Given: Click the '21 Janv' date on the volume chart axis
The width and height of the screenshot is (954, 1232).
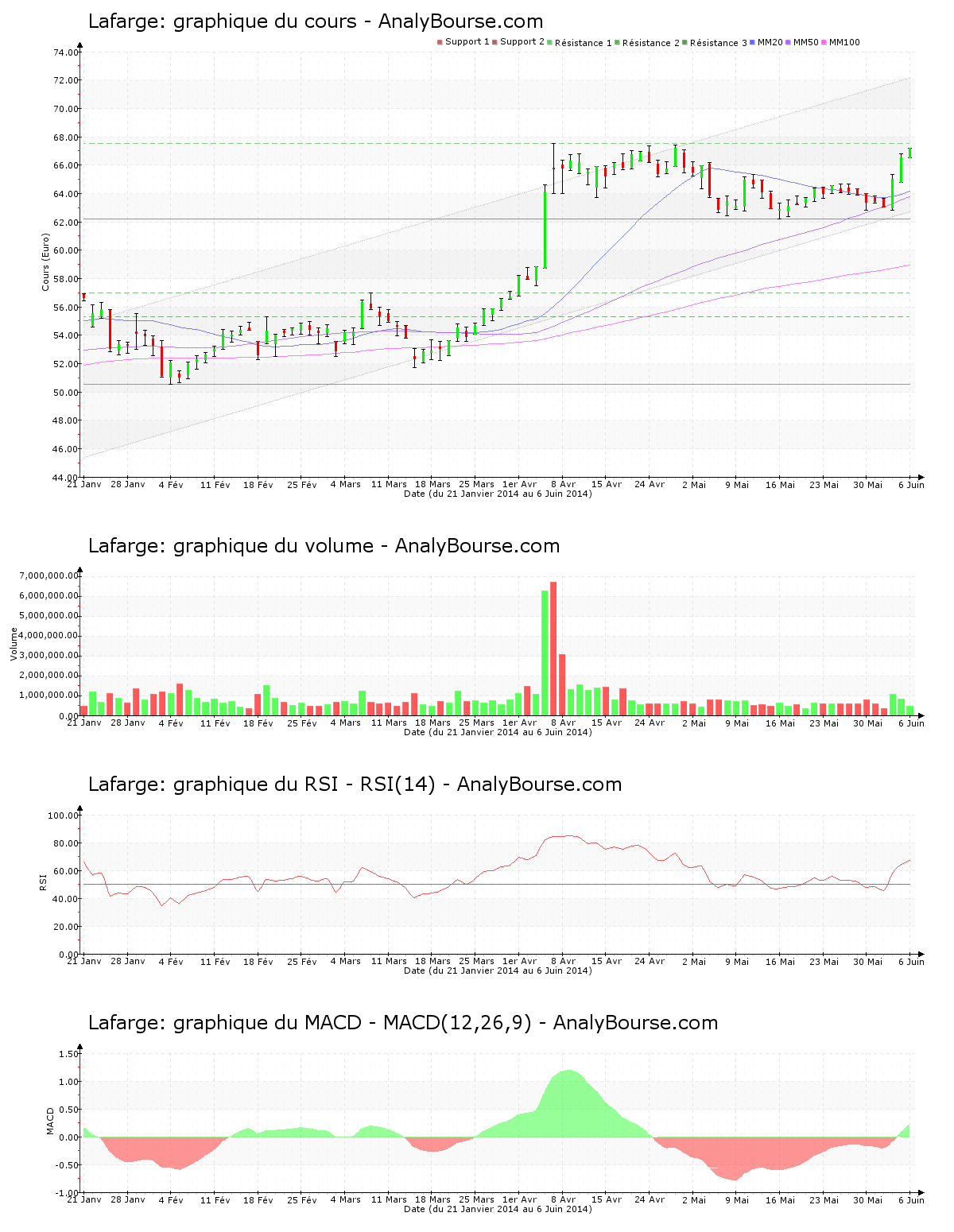Looking at the screenshot, I should [x=84, y=723].
